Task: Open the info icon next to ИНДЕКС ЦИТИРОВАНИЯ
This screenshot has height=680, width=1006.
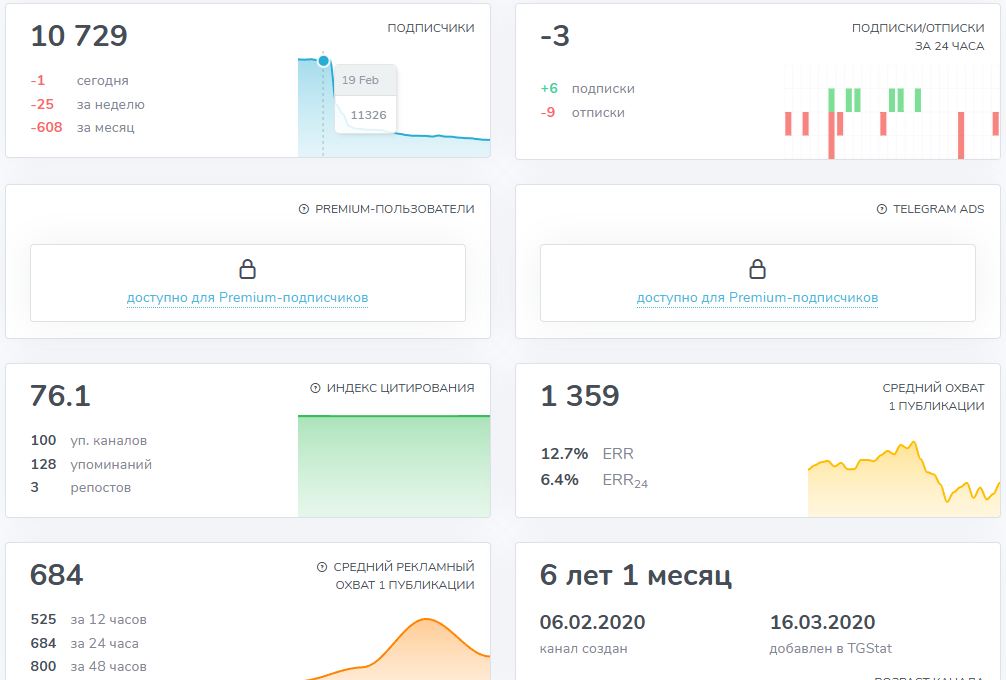Action: pos(316,388)
